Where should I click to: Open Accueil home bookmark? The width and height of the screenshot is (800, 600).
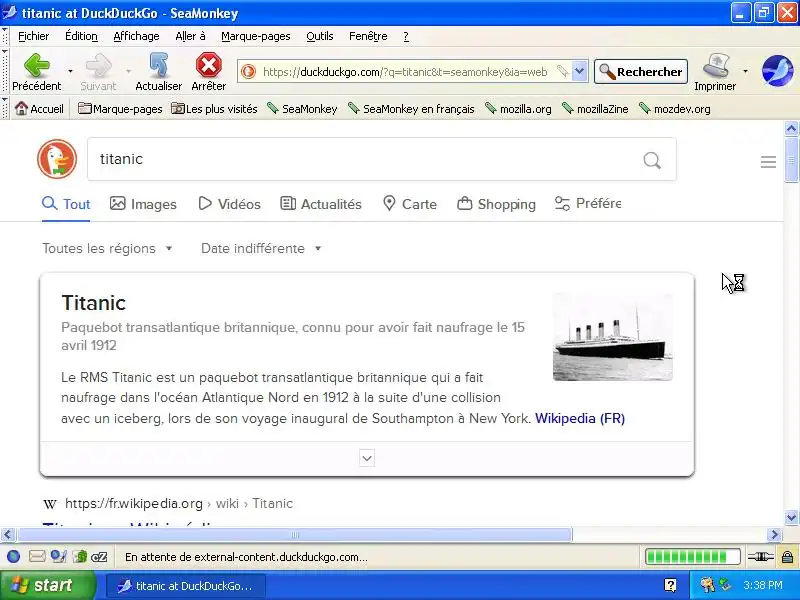pos(39,109)
